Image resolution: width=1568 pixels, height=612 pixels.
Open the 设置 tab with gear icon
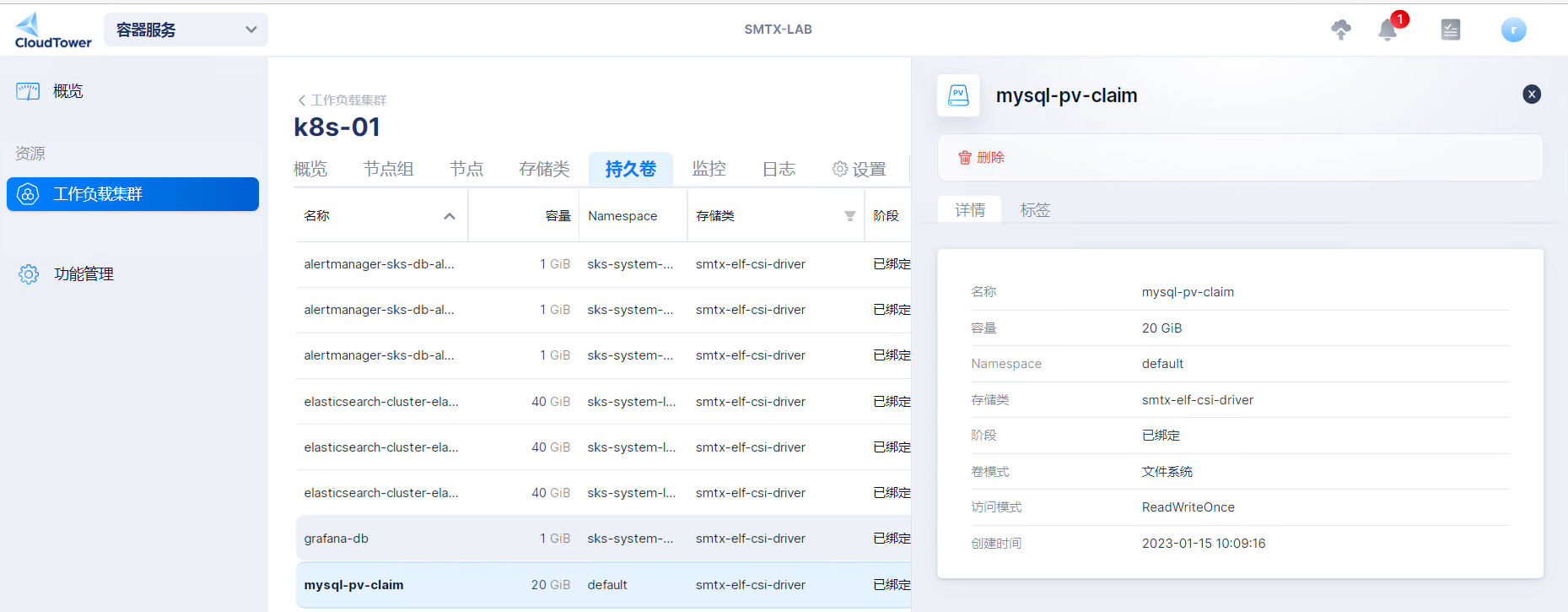point(859,169)
